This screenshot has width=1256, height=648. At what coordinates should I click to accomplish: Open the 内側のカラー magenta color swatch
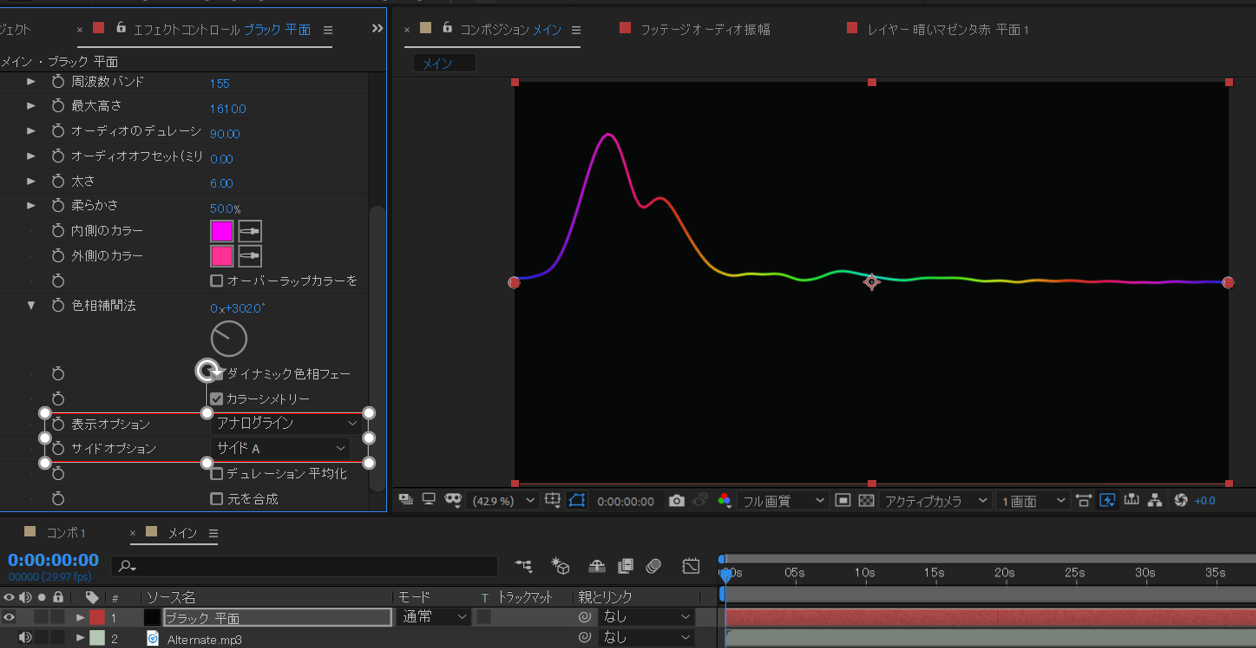pos(222,230)
